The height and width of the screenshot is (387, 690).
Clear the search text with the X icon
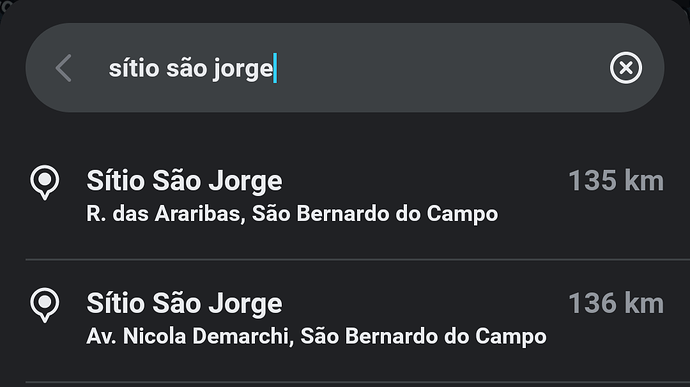[626, 68]
